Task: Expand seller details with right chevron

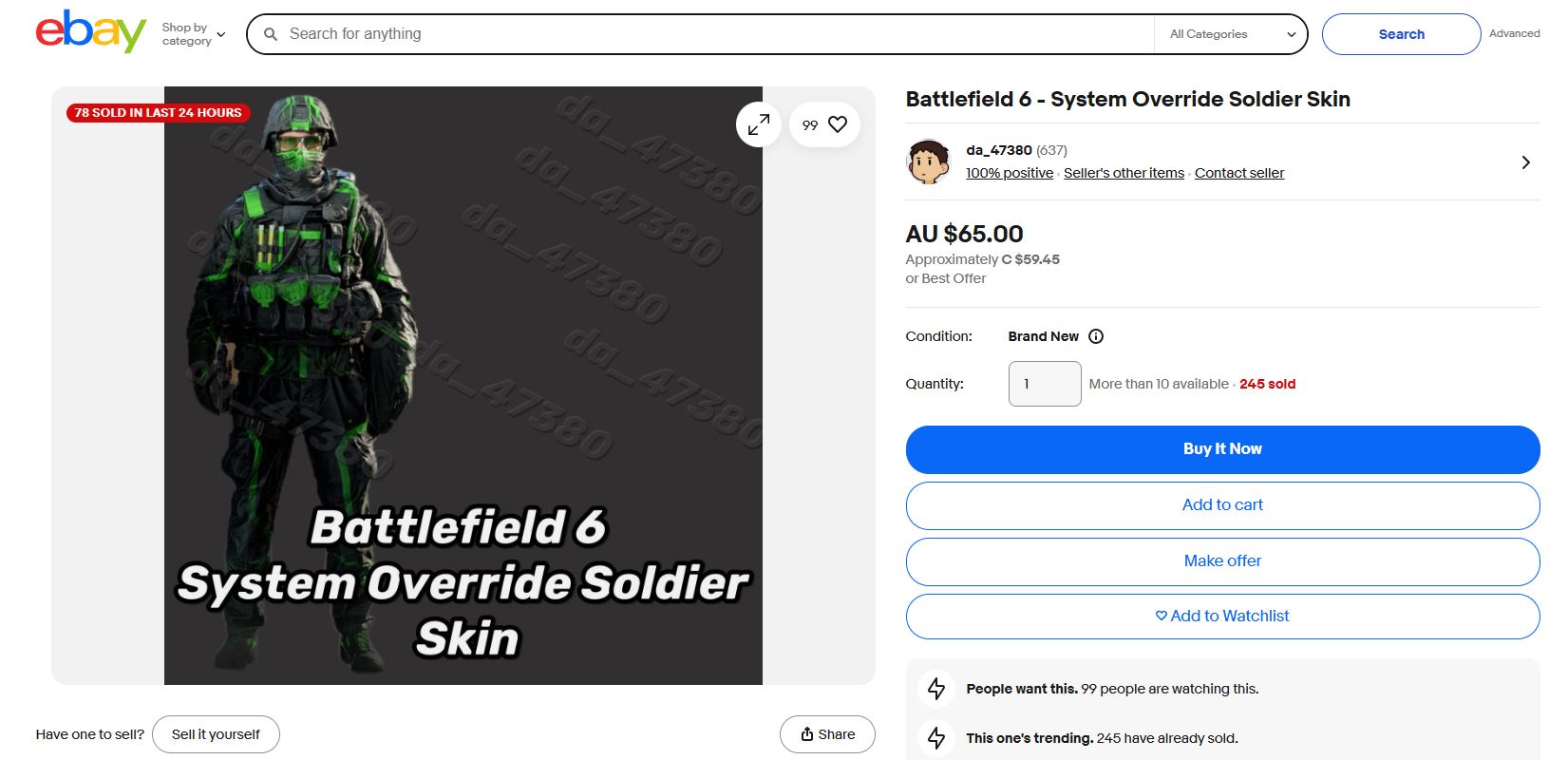Action: 1525,162
